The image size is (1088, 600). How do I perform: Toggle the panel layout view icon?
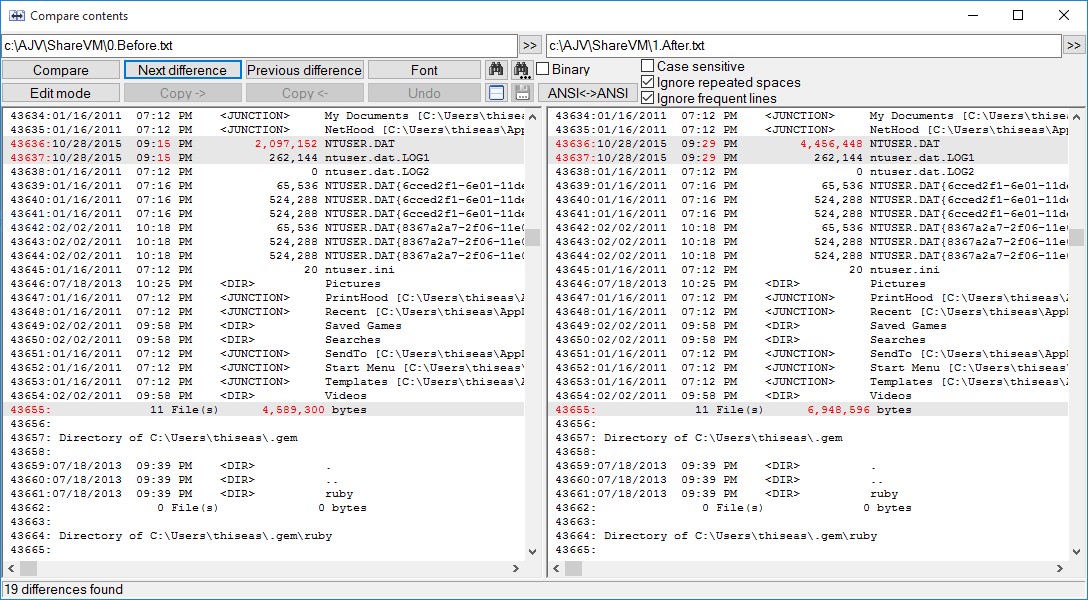tap(496, 93)
